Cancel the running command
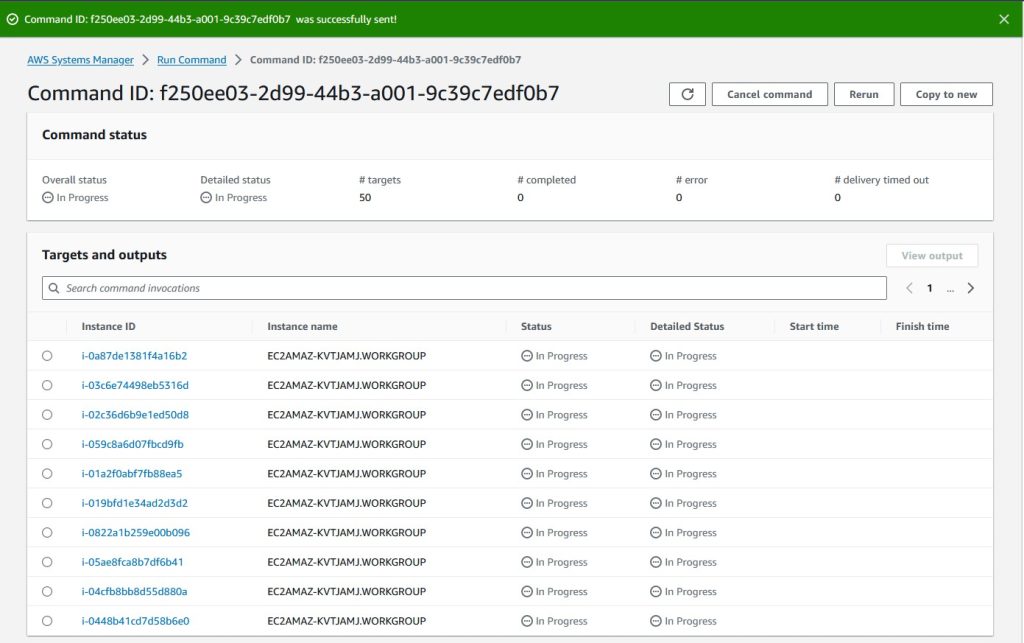Screen dimensions: 1024x643 769,94
